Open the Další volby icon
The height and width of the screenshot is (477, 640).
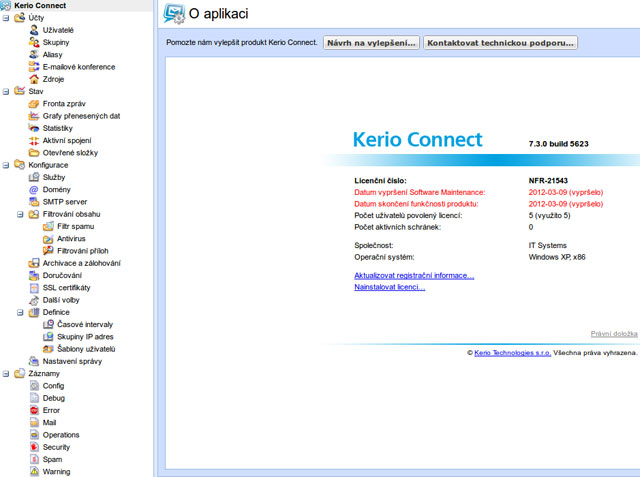coord(34,300)
